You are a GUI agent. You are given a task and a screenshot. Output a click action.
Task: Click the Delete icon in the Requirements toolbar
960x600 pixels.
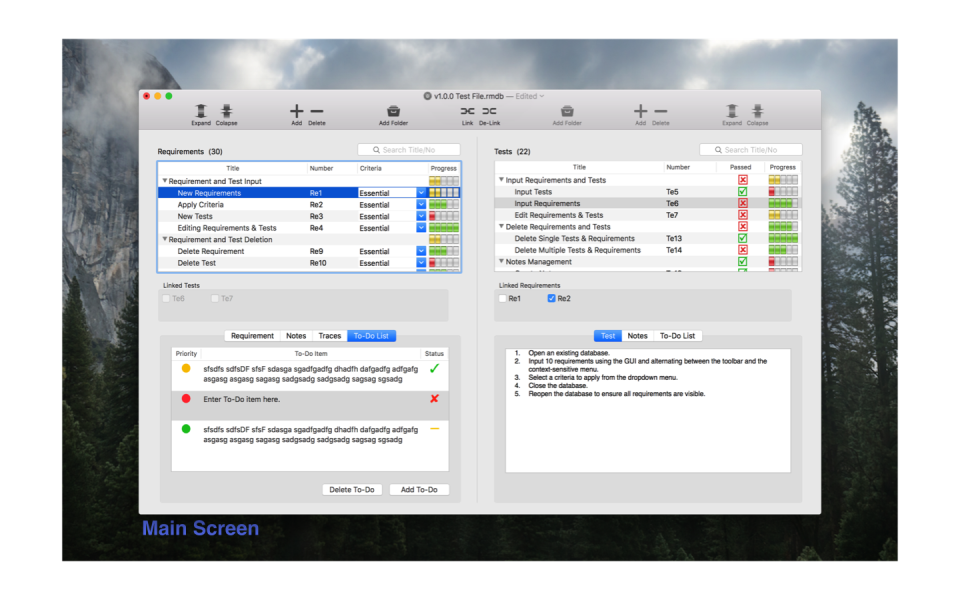point(317,111)
